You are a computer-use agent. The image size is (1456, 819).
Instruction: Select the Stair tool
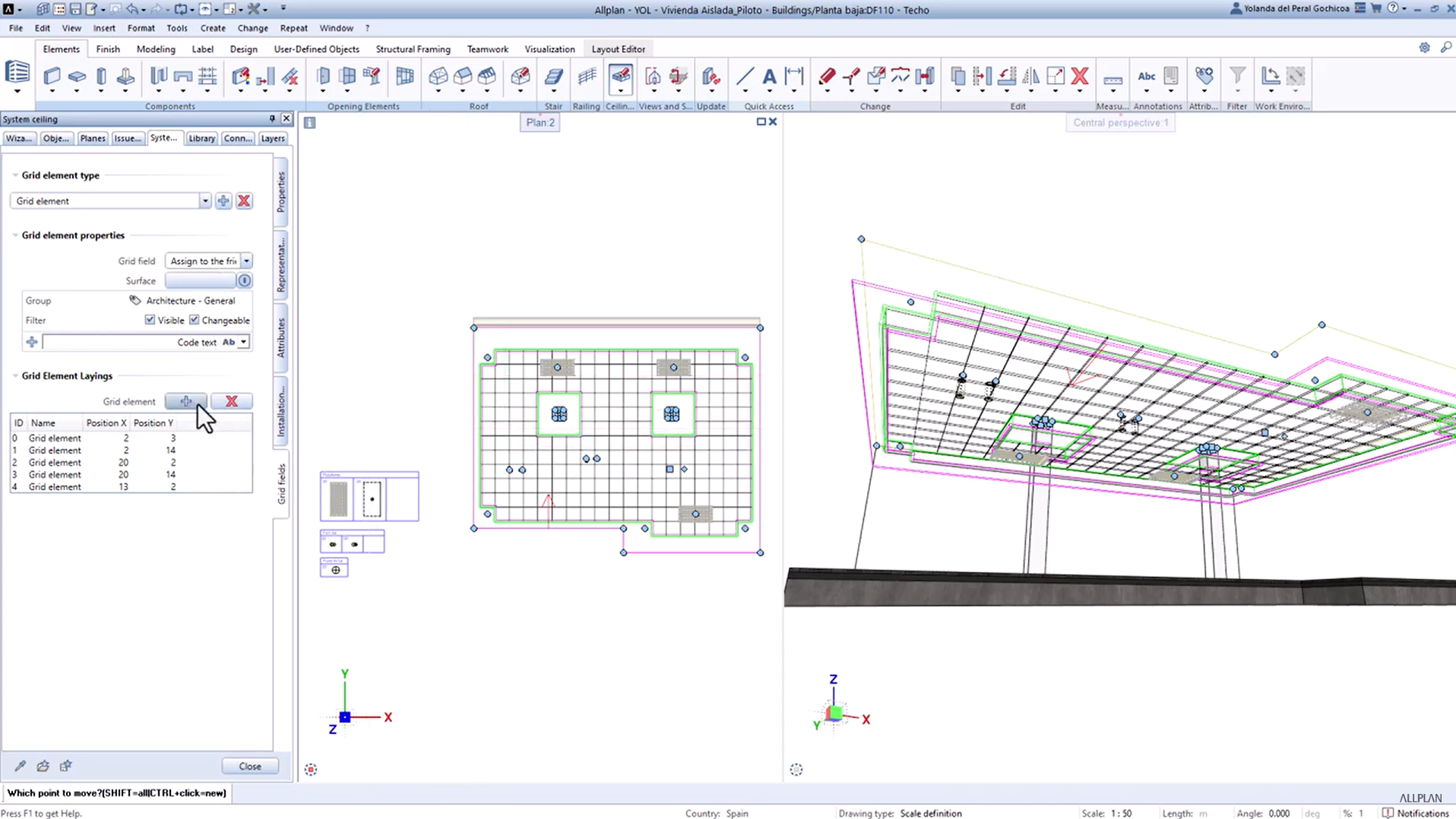pyautogui.click(x=553, y=76)
